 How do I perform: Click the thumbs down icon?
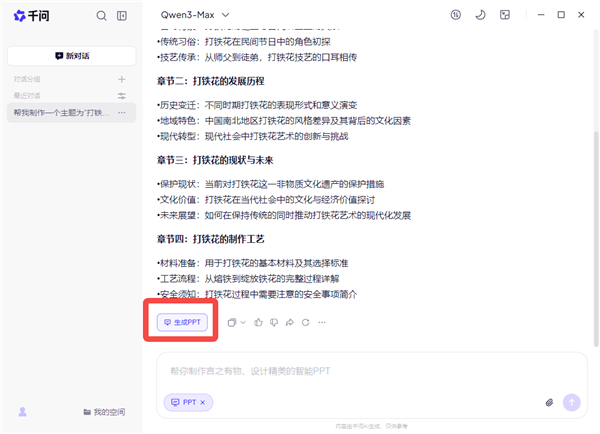[274, 322]
